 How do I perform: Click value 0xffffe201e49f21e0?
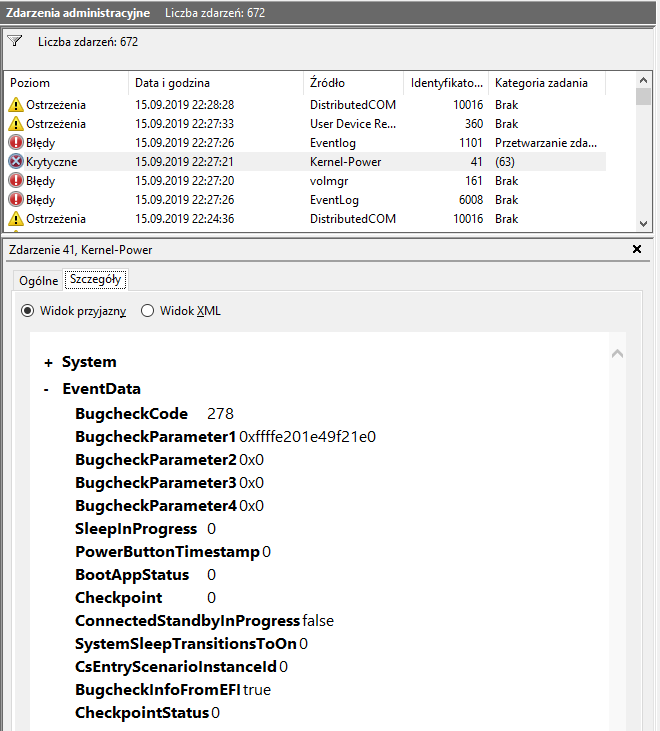(307, 437)
